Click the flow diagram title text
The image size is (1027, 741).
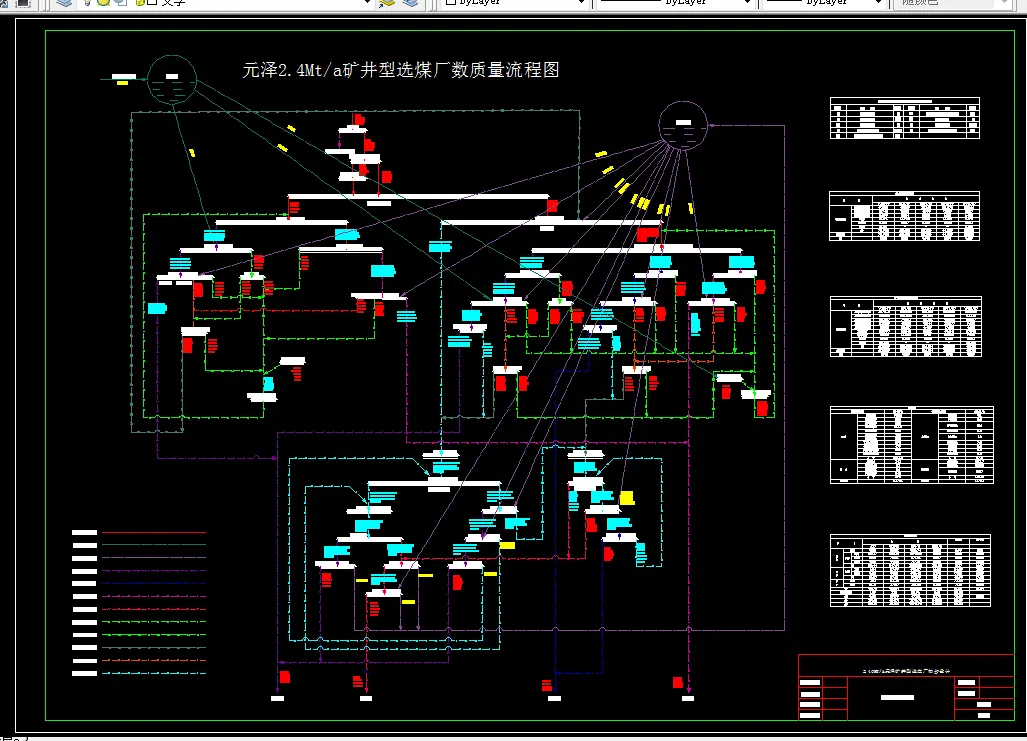pyautogui.click(x=400, y=71)
